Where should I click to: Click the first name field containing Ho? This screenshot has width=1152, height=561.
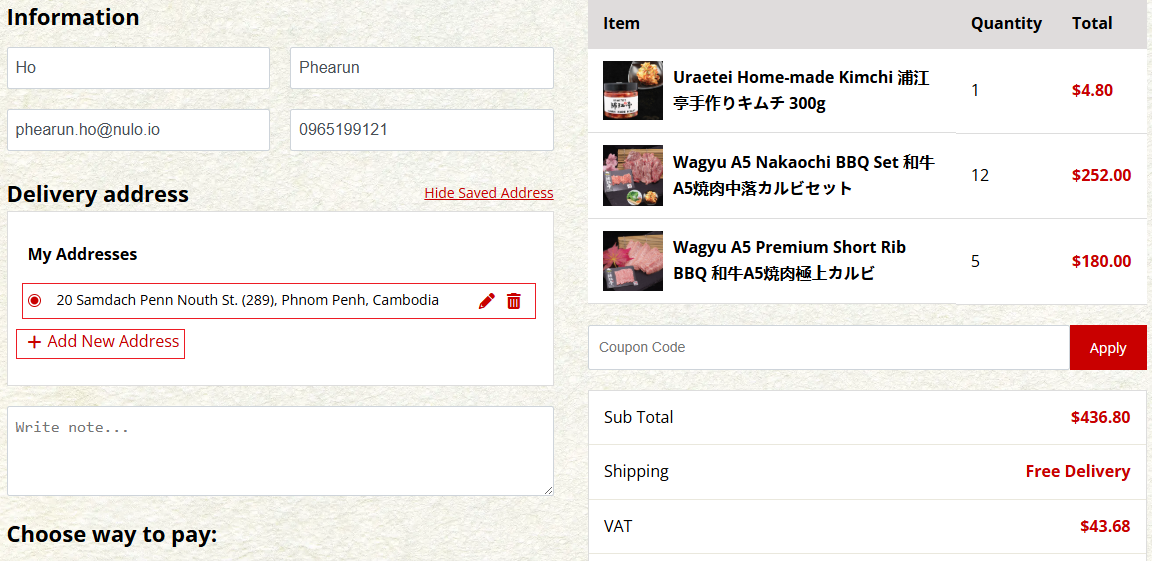[x=138, y=68]
